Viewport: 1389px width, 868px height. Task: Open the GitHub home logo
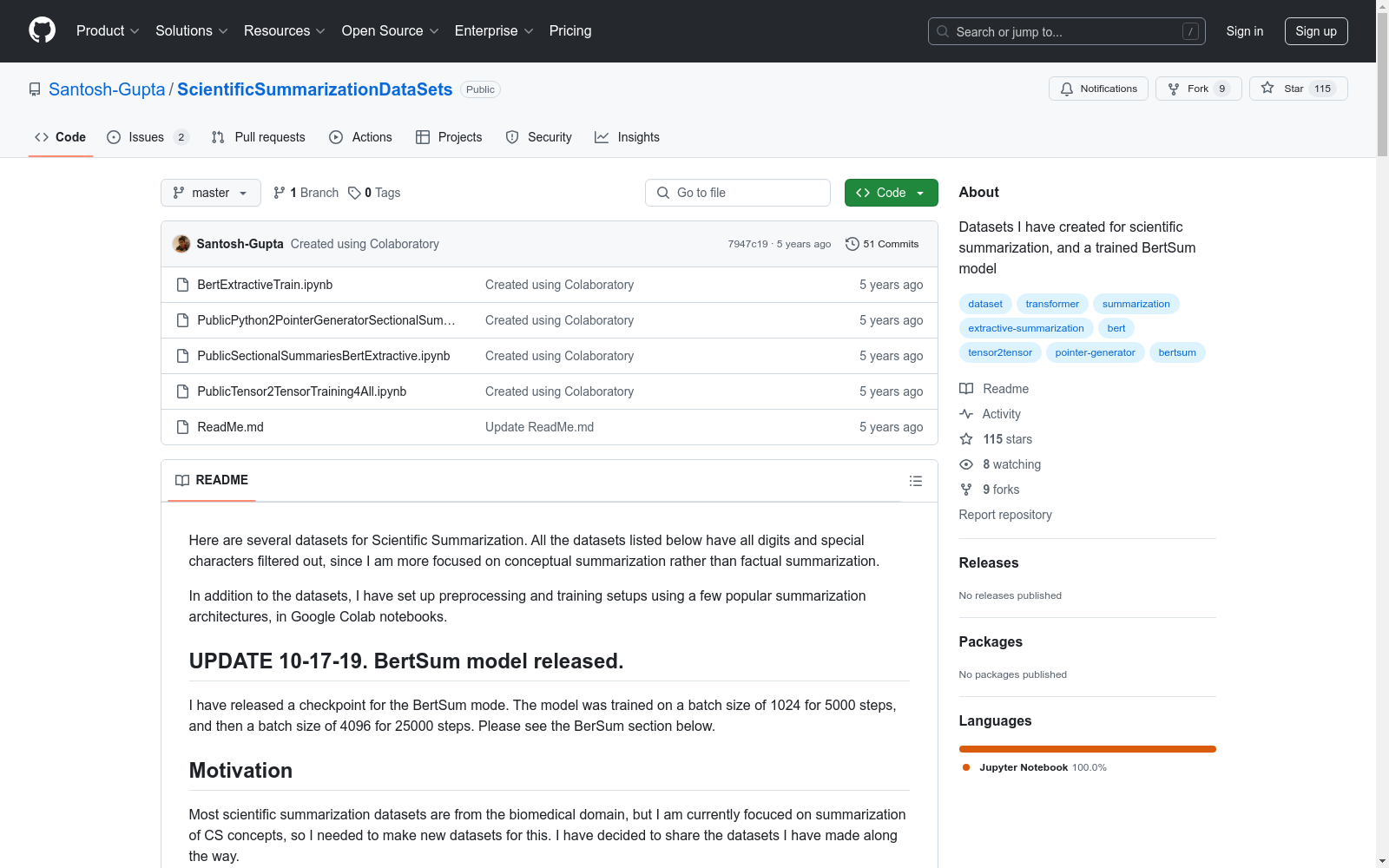click(42, 30)
